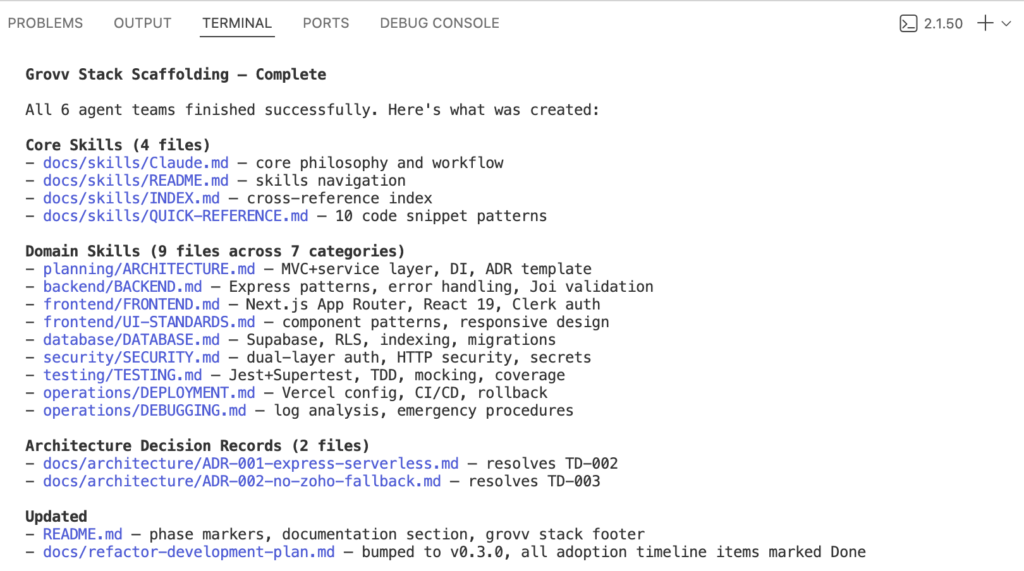
Task: Switch to the PROBLEMS tab
Action: click(45, 23)
